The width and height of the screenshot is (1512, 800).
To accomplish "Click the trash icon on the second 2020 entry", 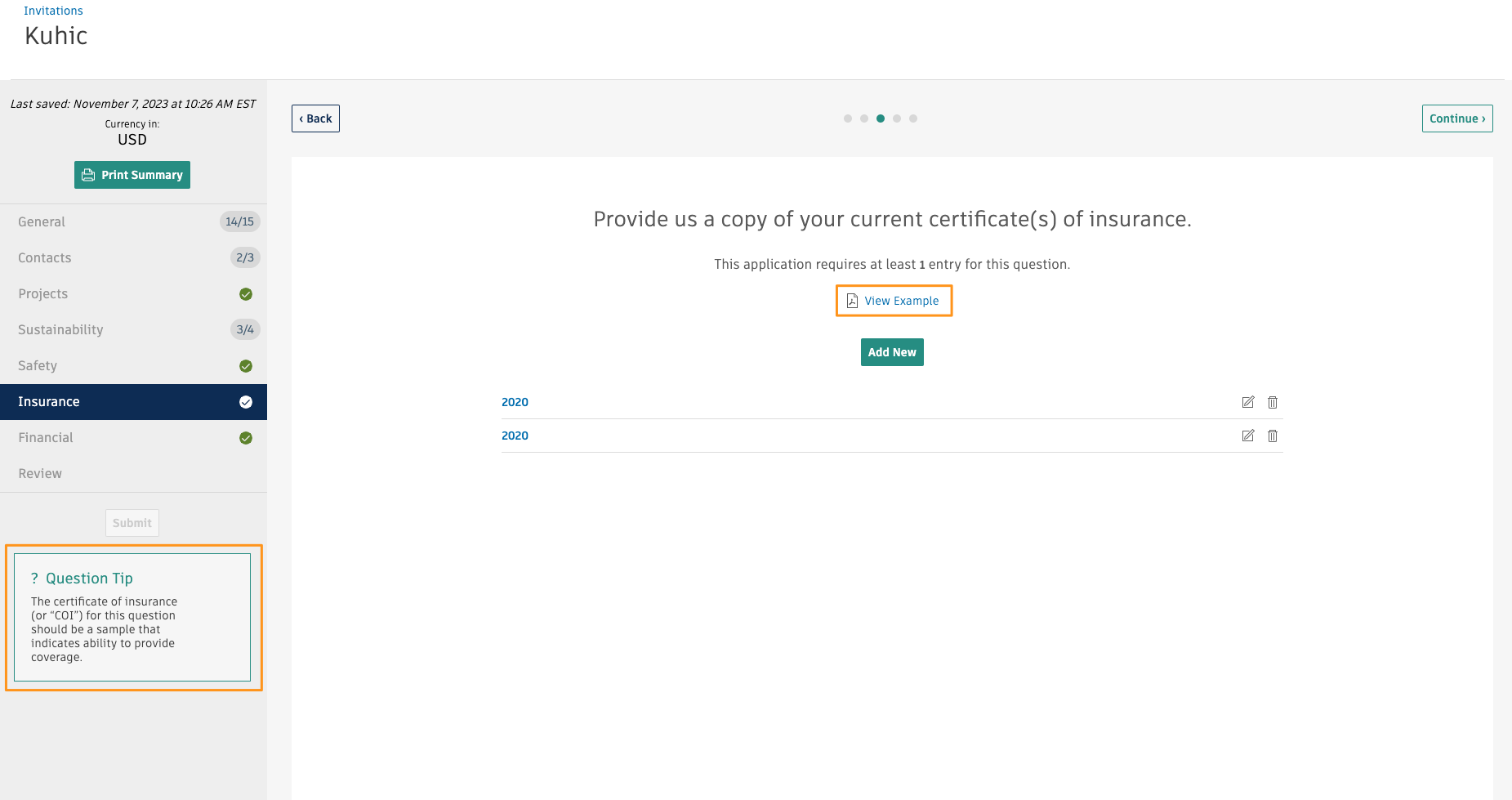I will pyautogui.click(x=1272, y=436).
